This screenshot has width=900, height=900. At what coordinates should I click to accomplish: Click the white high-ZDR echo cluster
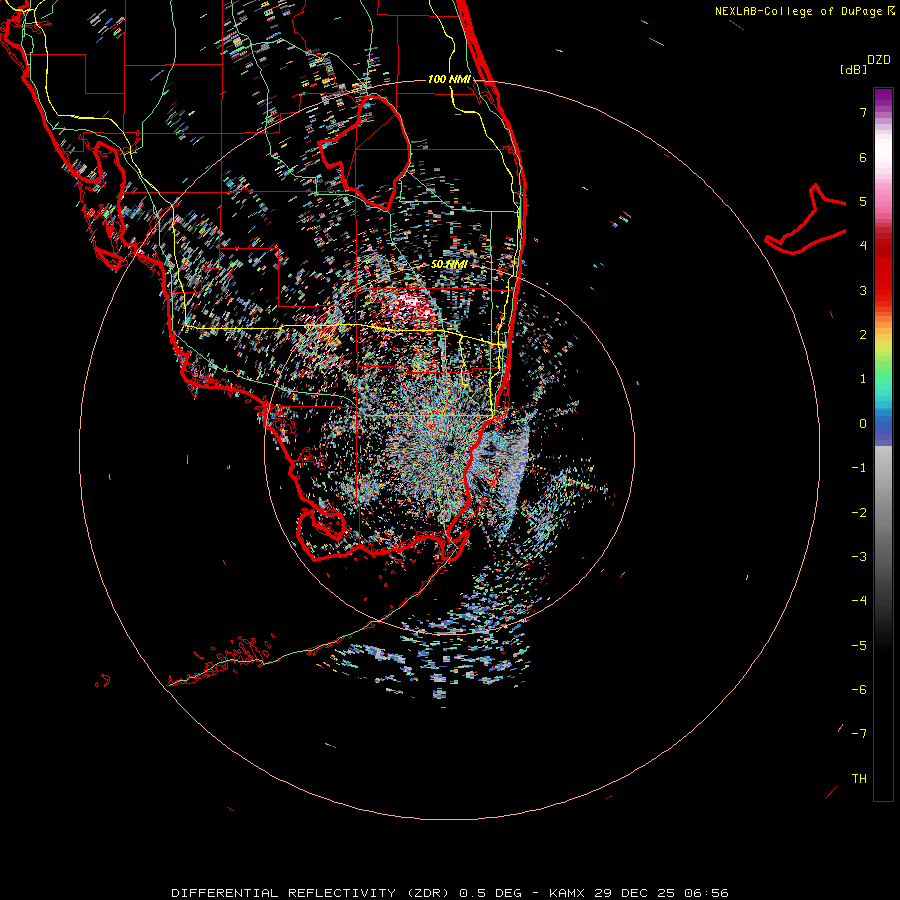[410, 305]
